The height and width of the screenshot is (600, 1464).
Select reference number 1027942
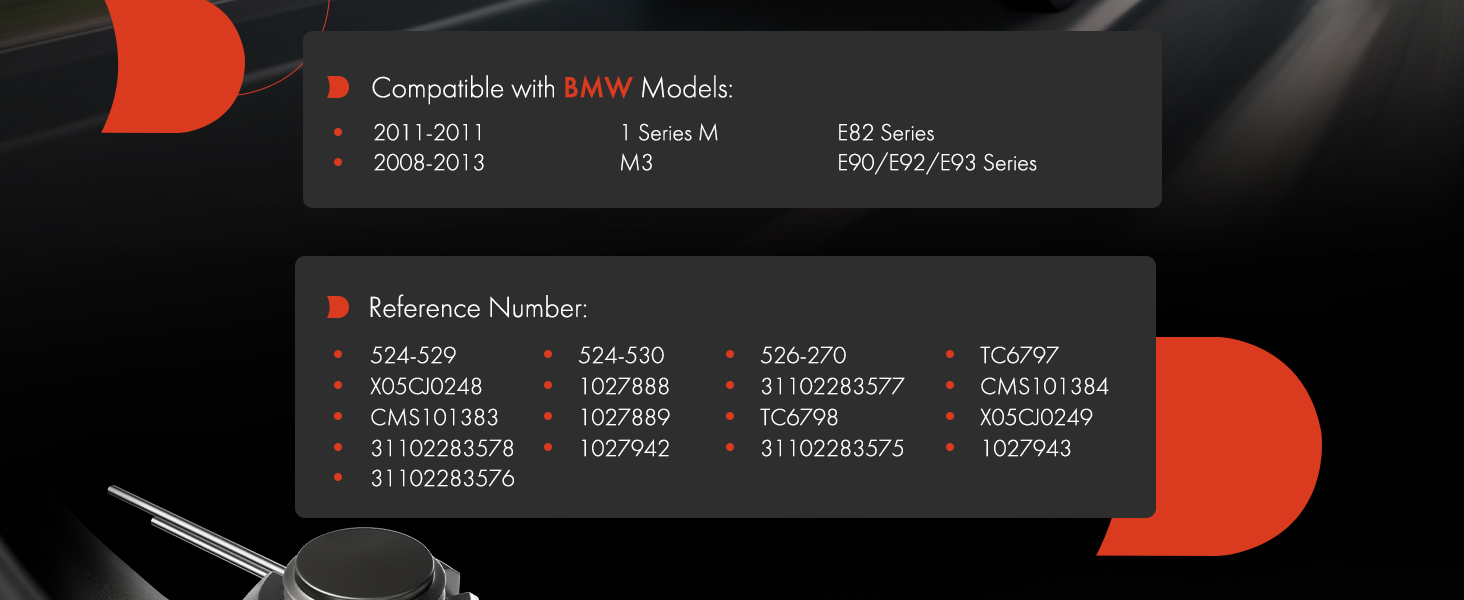tap(624, 448)
